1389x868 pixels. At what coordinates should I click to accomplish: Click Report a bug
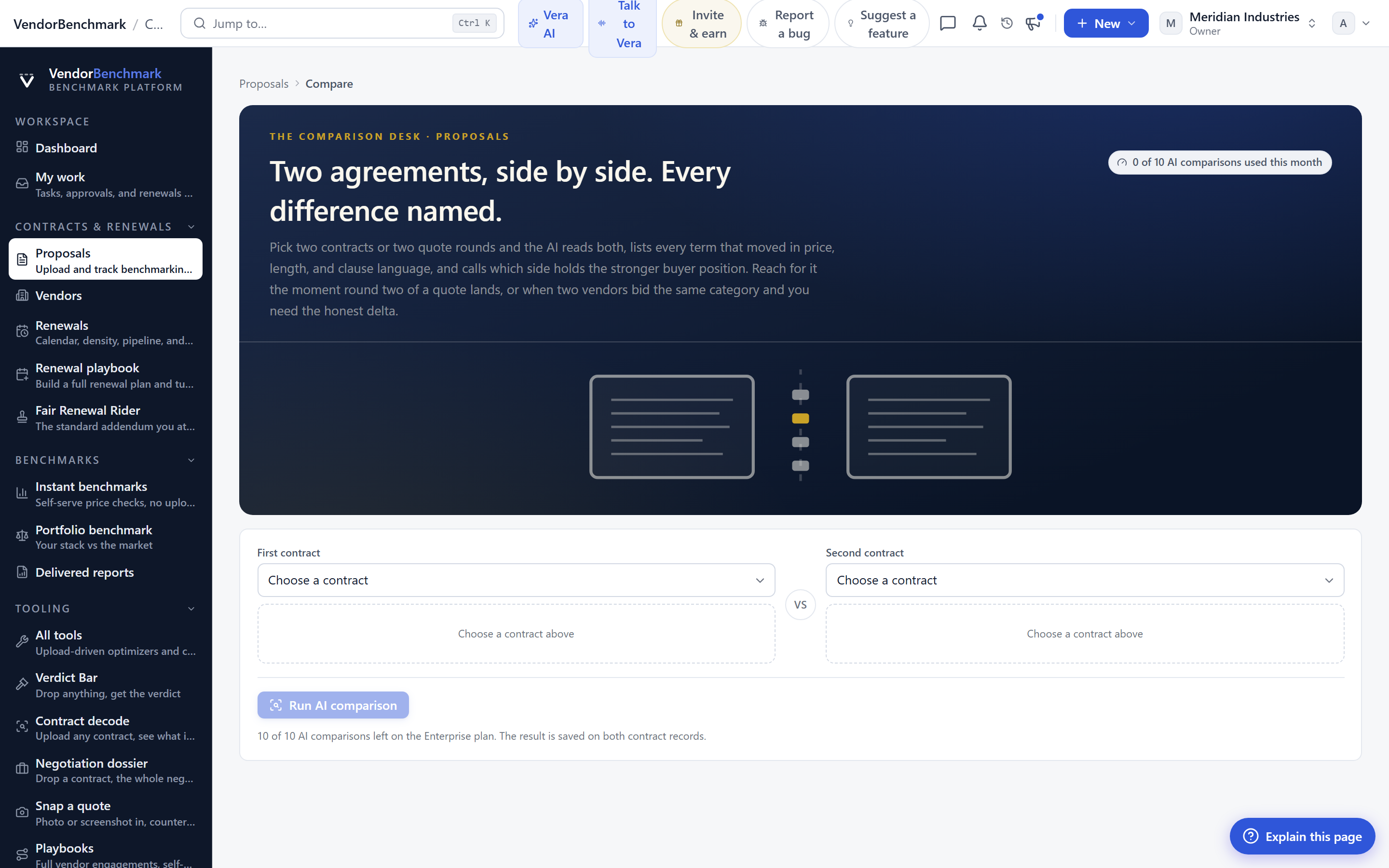click(788, 24)
